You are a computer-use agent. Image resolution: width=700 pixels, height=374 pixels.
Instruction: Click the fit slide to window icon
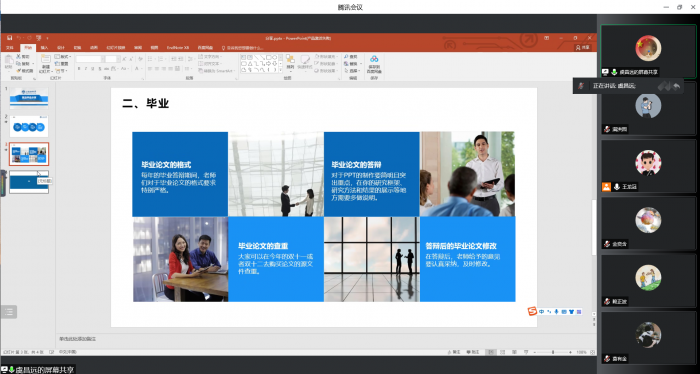click(592, 352)
